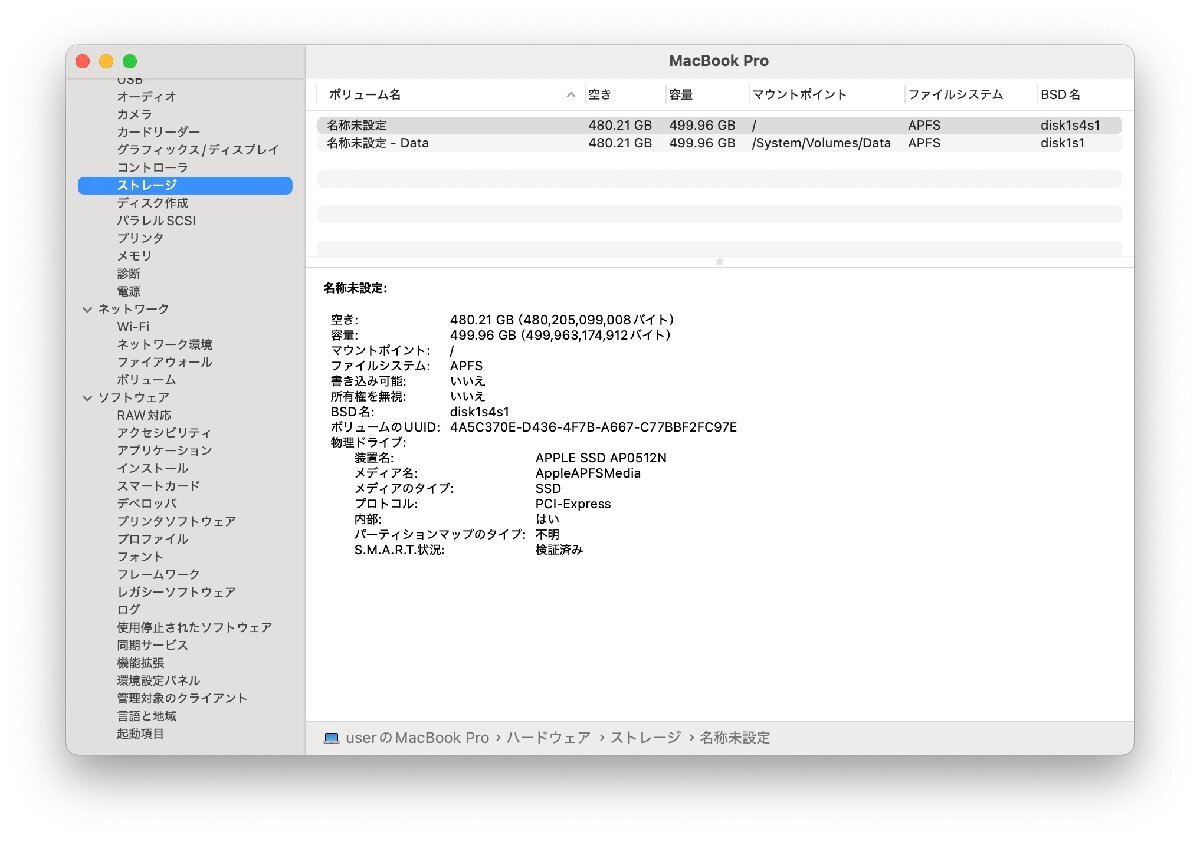Select Wi-Fi under ネットワーク
Image resolution: width=1200 pixels, height=842 pixels.
[x=134, y=326]
